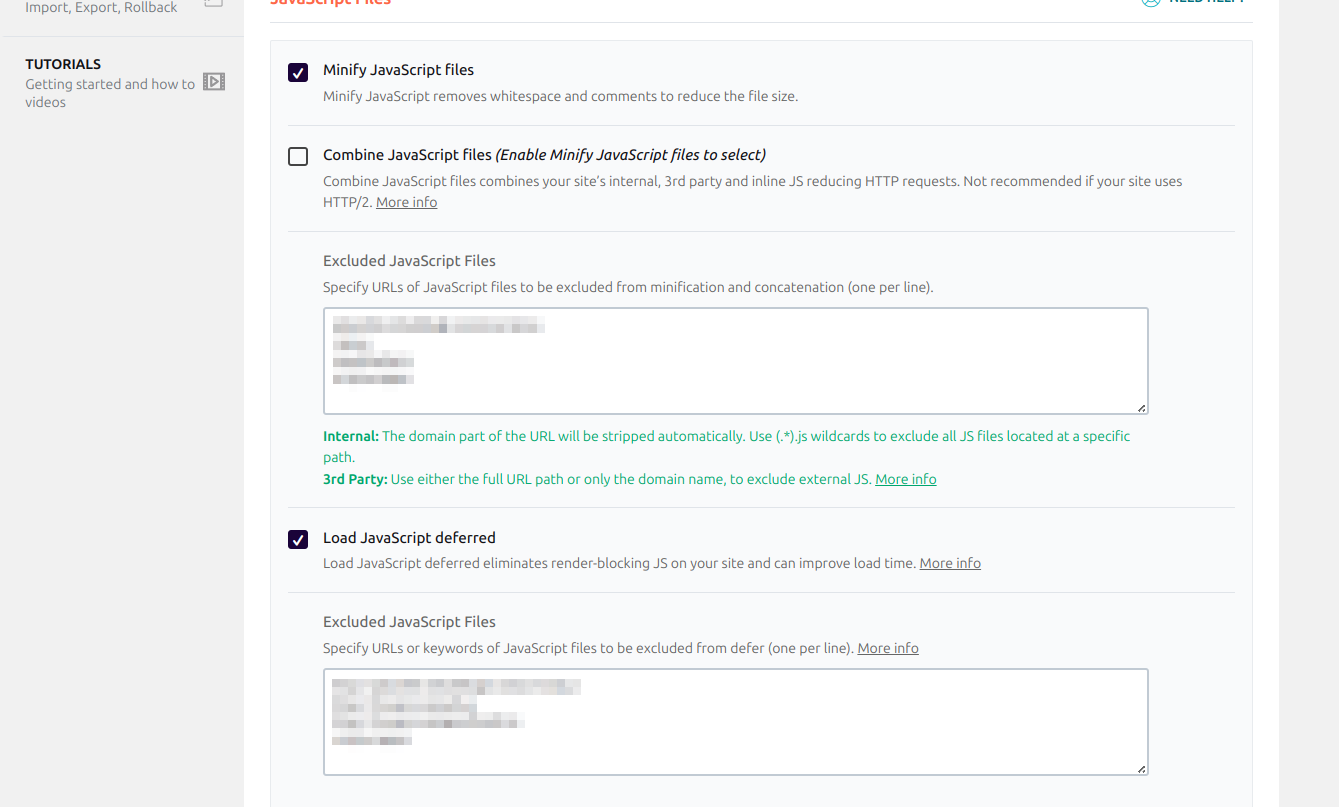Click "Getting started and how to videos" text

tap(110, 93)
